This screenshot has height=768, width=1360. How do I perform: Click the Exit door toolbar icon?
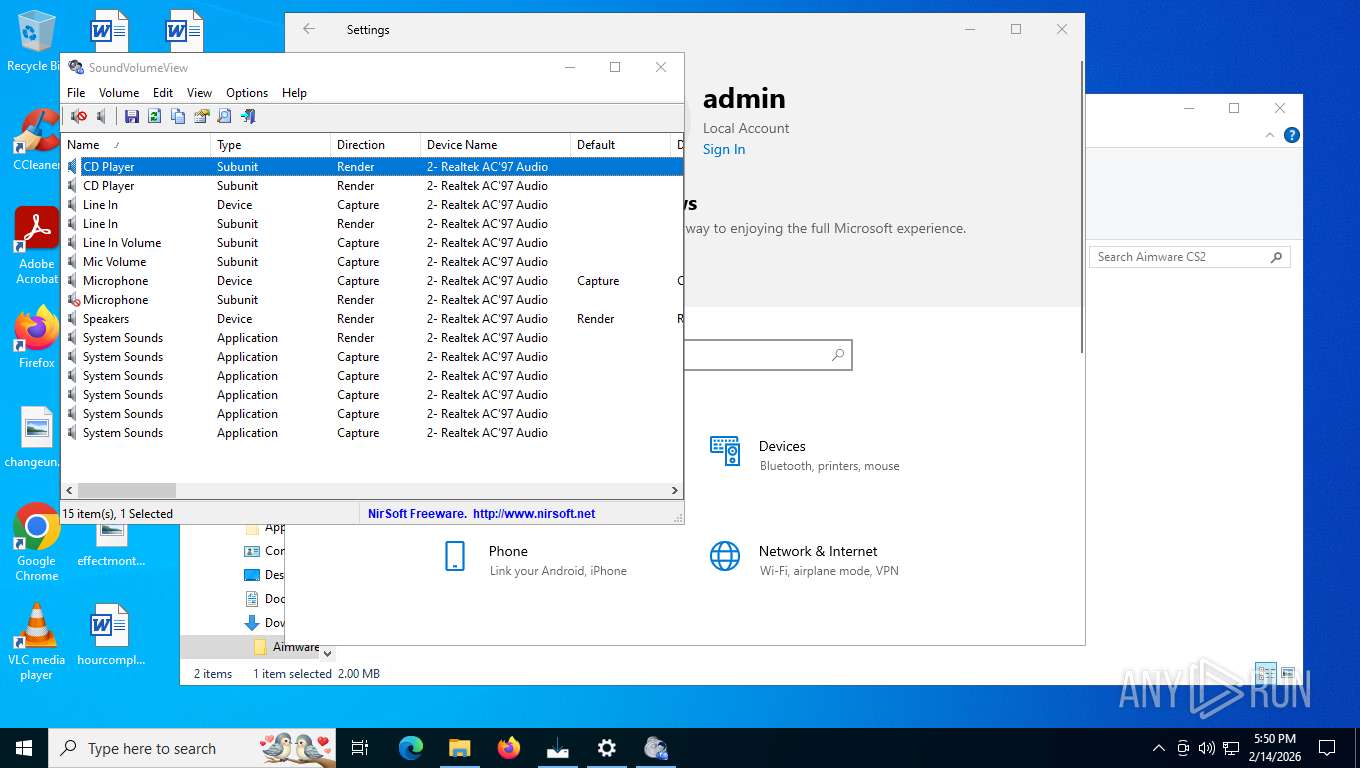click(x=248, y=117)
